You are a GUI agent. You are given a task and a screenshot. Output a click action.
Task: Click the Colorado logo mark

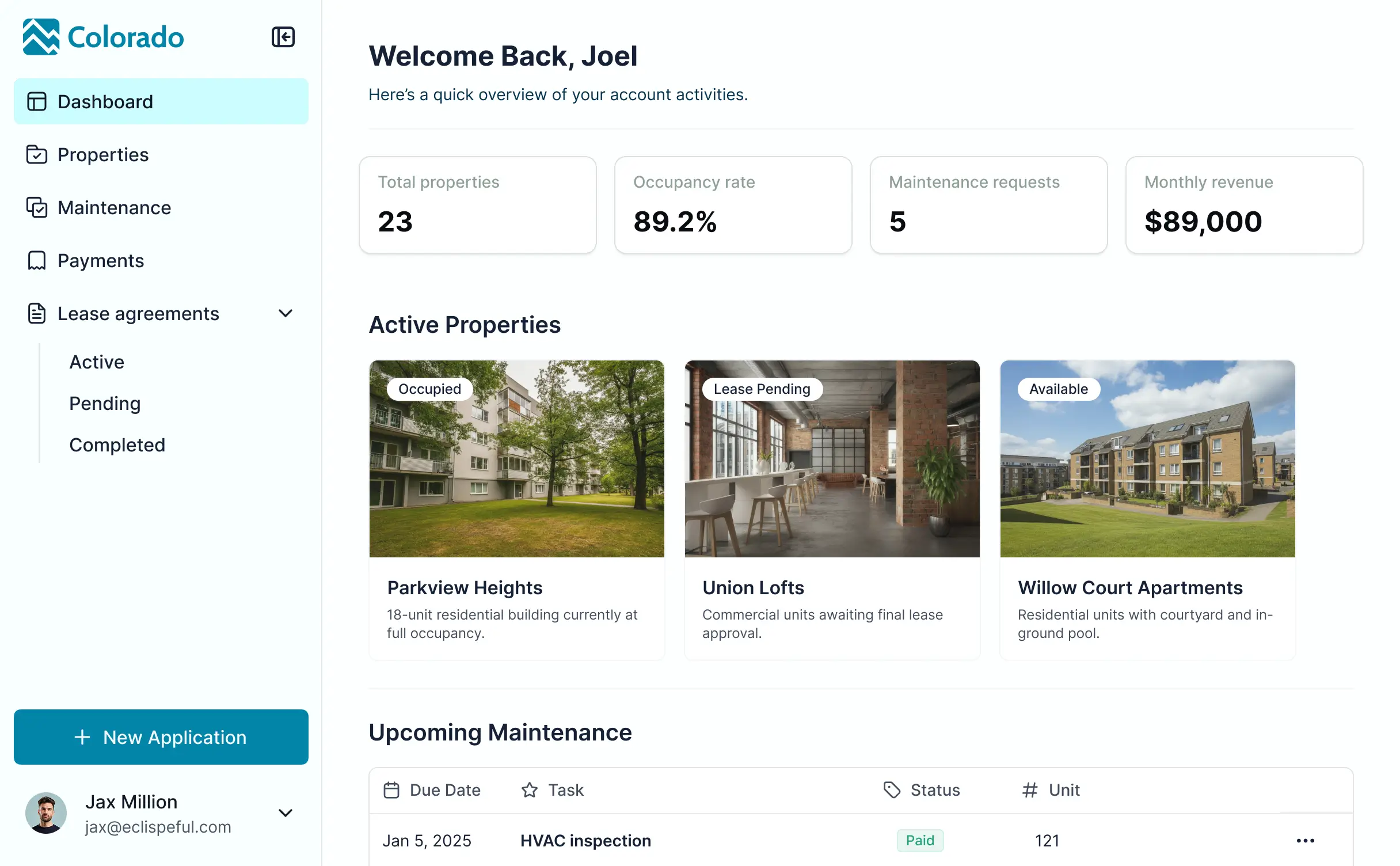(x=41, y=36)
